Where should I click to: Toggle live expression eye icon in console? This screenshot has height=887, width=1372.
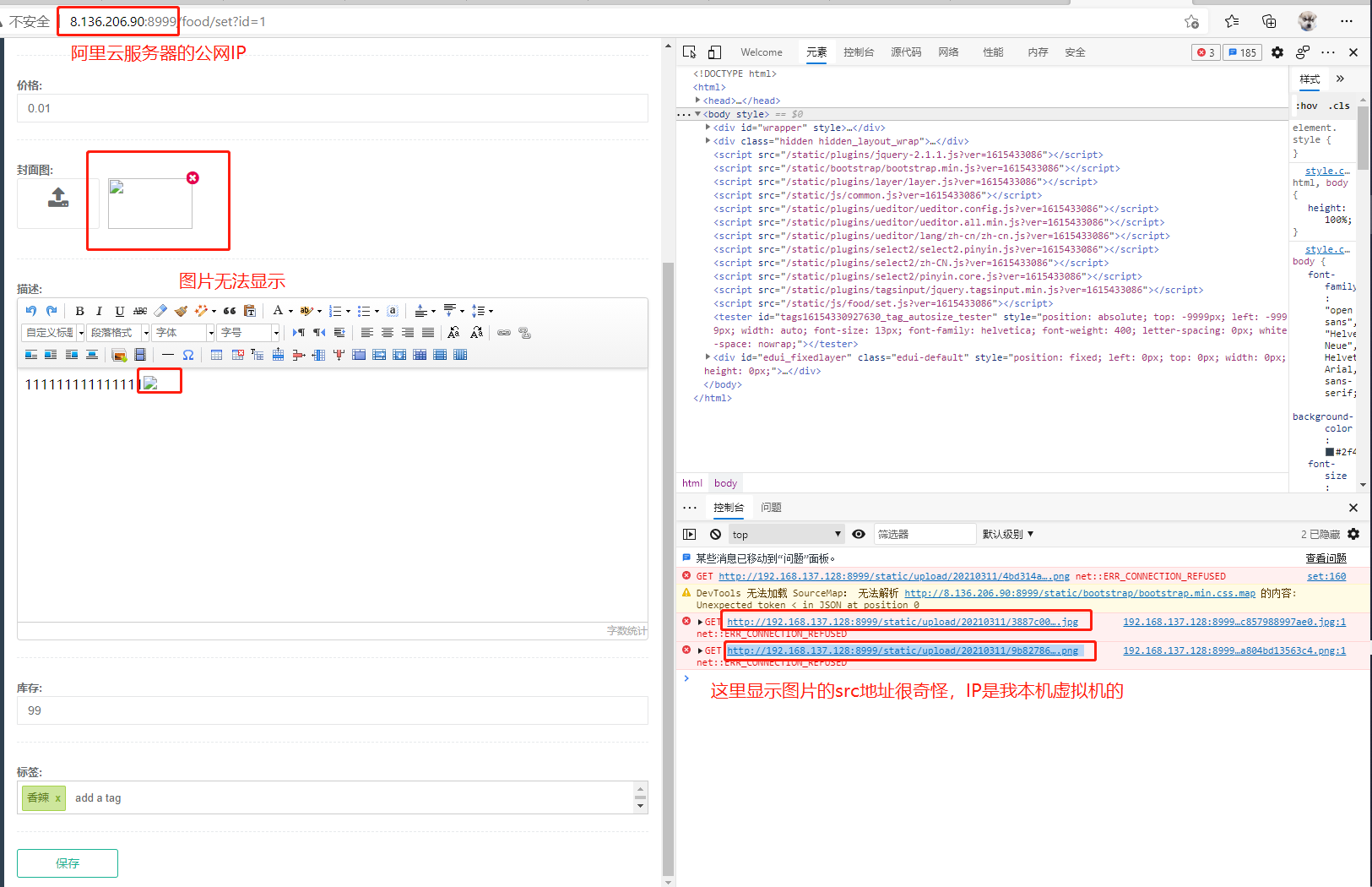coord(859,534)
